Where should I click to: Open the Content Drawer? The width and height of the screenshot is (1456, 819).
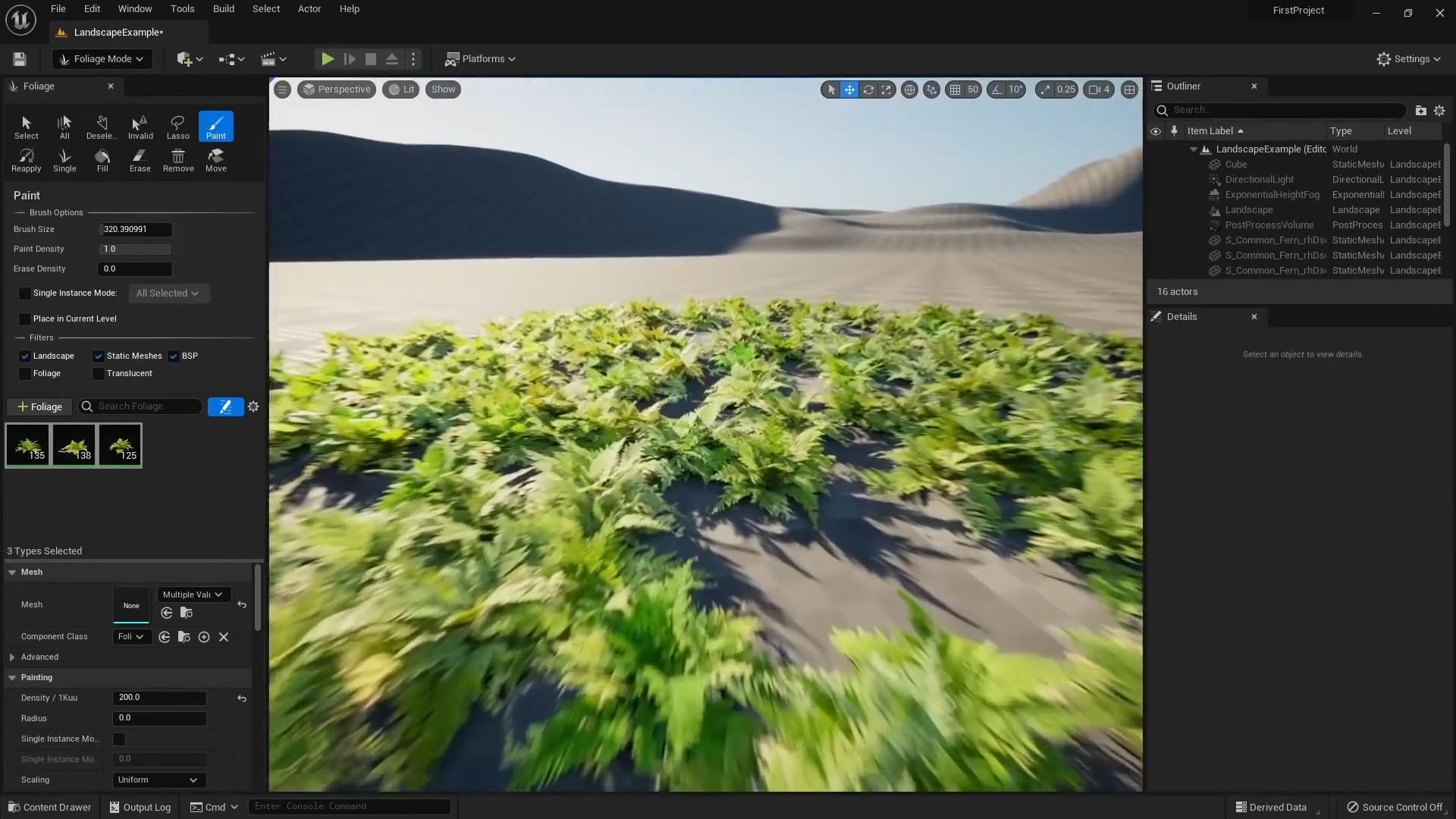click(50, 807)
